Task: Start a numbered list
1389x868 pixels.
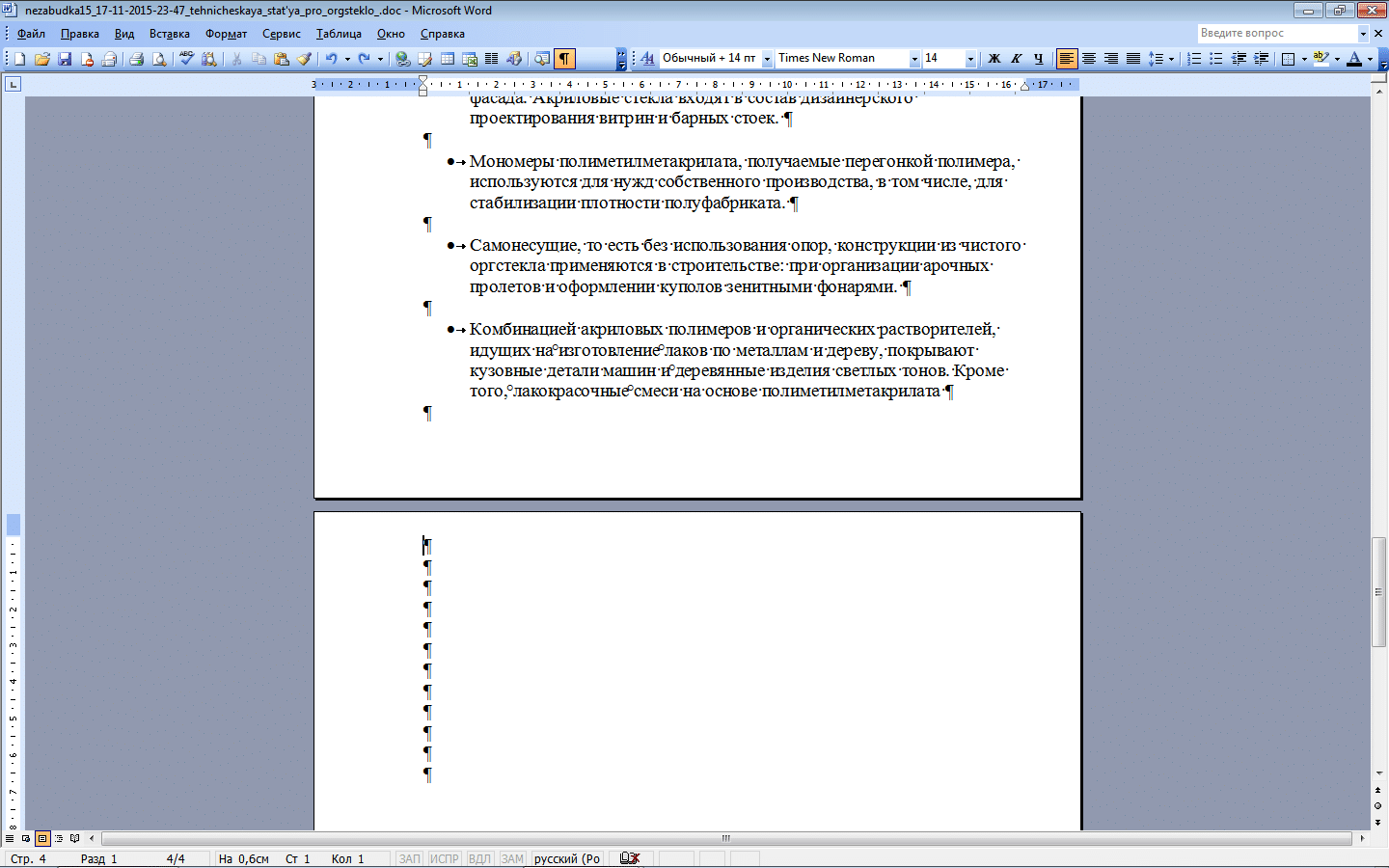Action: [x=1194, y=59]
